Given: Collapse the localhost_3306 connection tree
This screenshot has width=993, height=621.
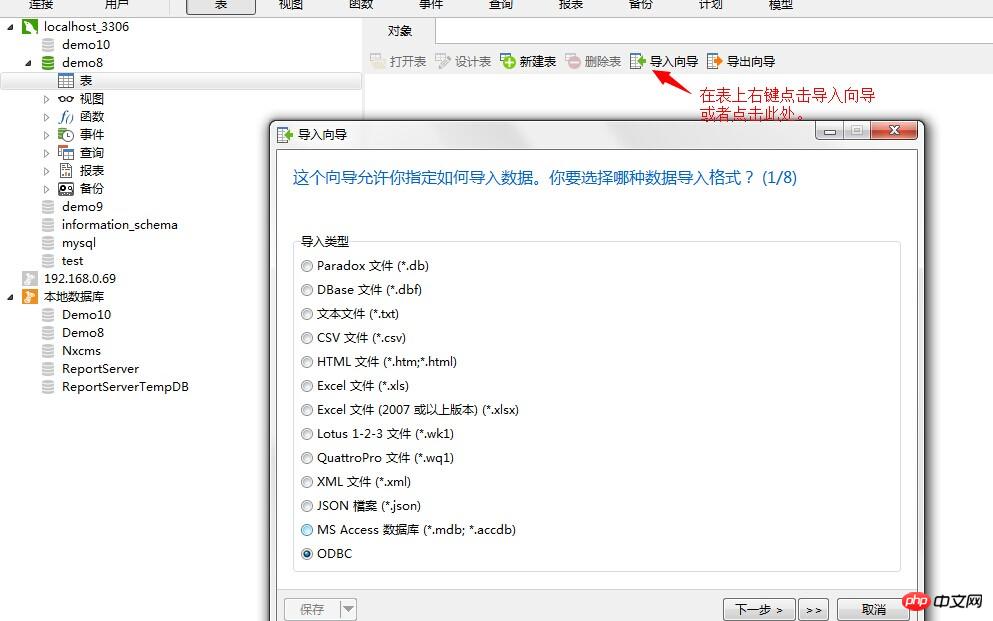Looking at the screenshot, I should click(8, 26).
